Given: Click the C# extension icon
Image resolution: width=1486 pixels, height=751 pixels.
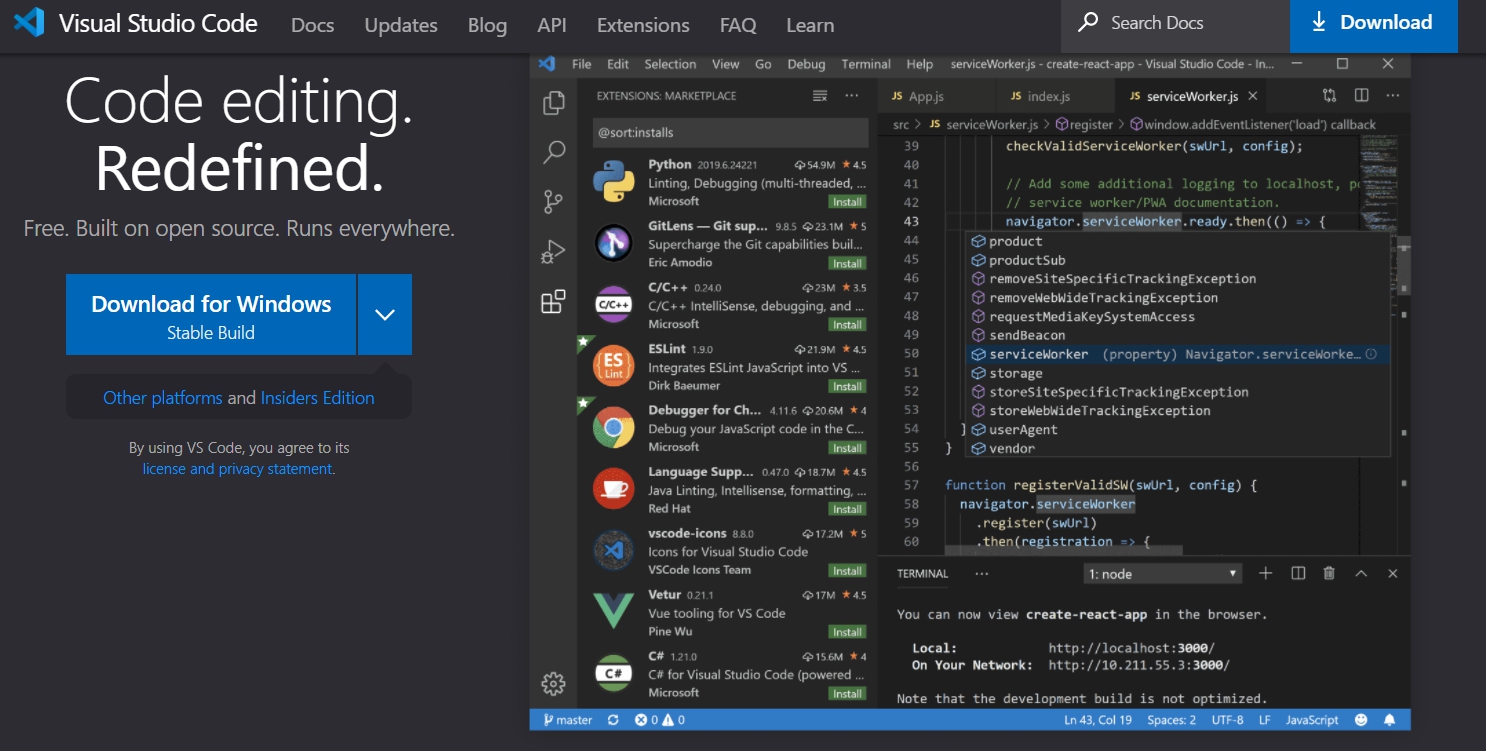Looking at the screenshot, I should click(x=614, y=674).
